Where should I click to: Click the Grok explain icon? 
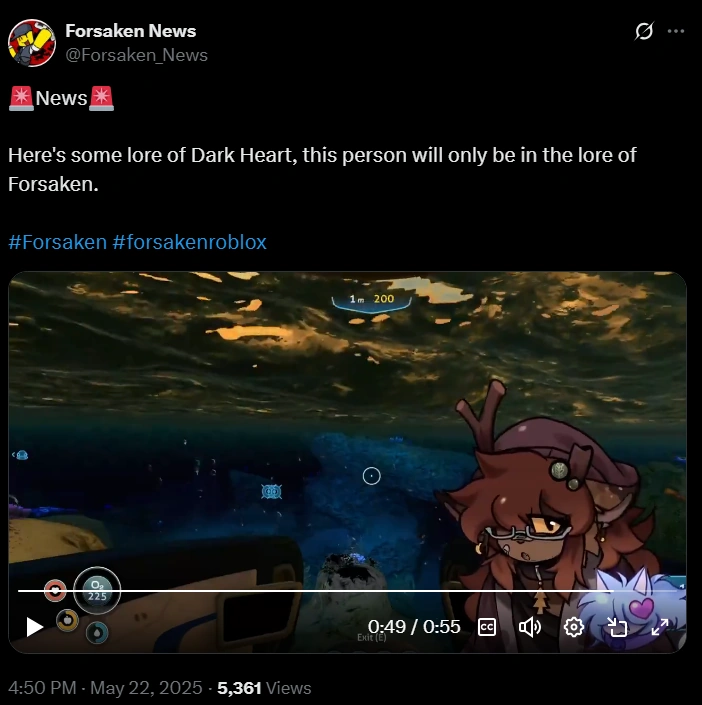point(644,31)
